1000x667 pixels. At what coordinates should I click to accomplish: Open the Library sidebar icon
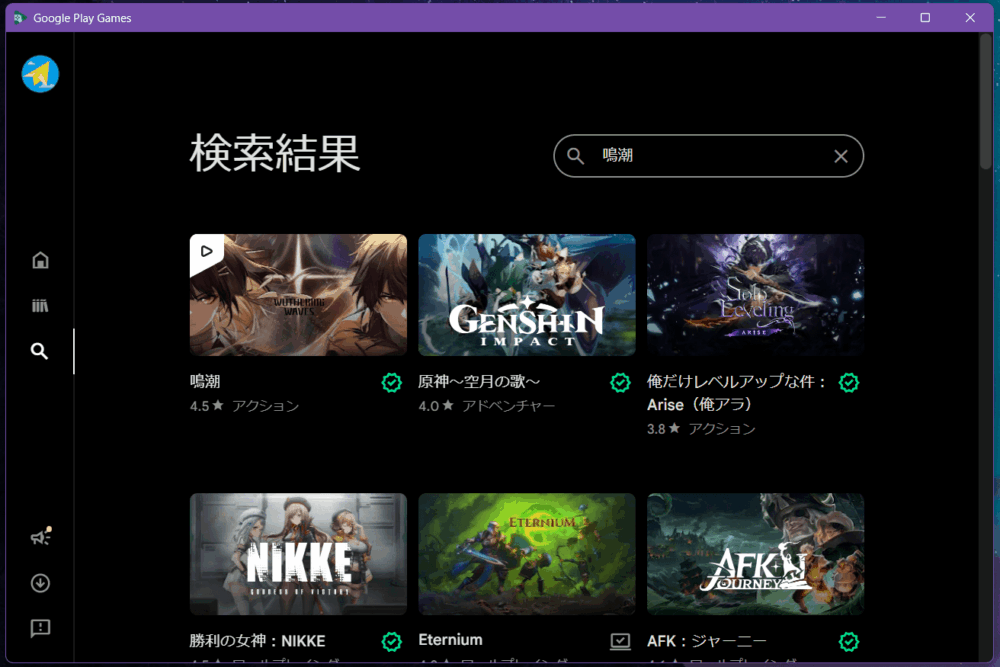(x=40, y=306)
